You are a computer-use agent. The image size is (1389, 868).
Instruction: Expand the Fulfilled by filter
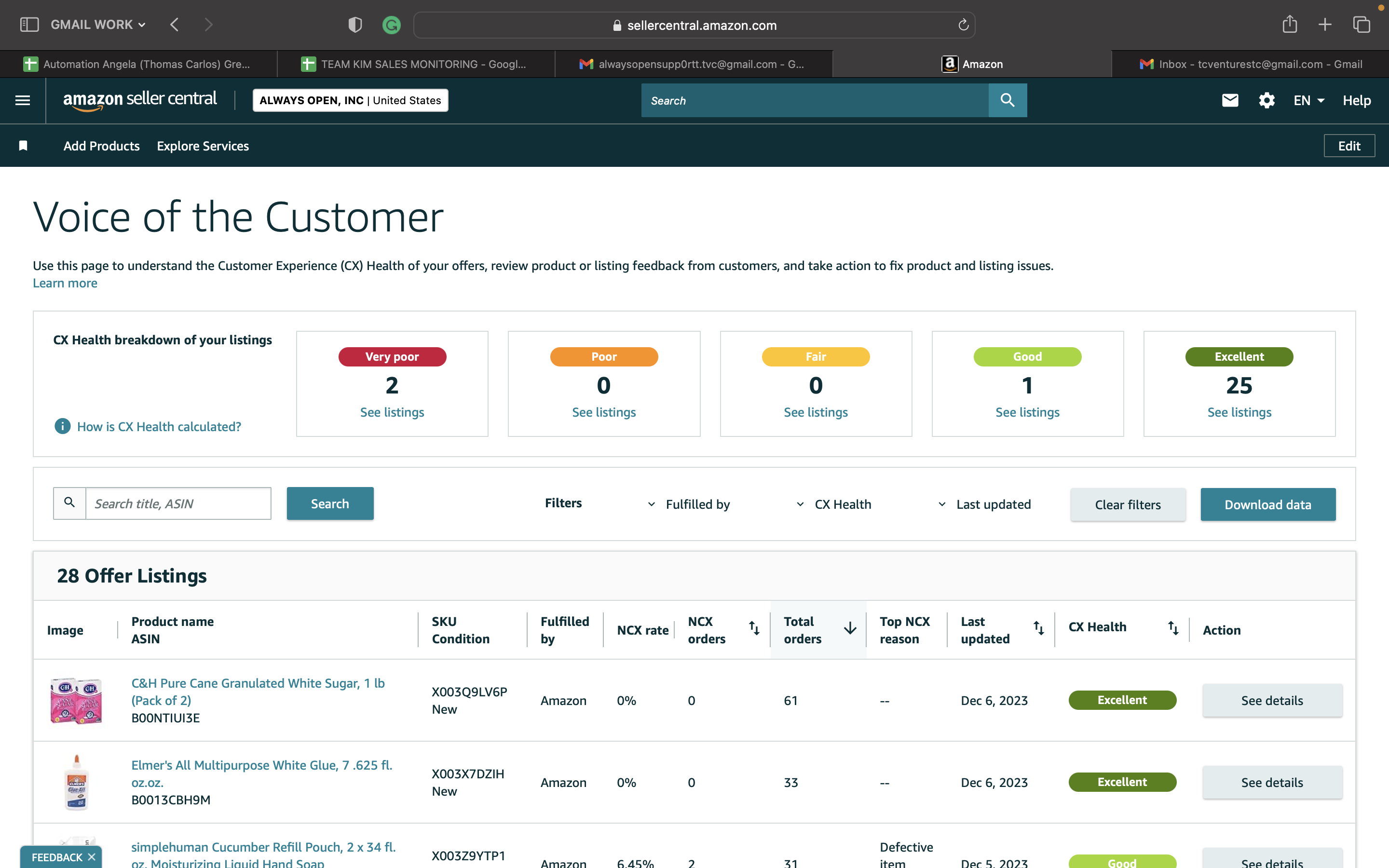click(x=689, y=504)
